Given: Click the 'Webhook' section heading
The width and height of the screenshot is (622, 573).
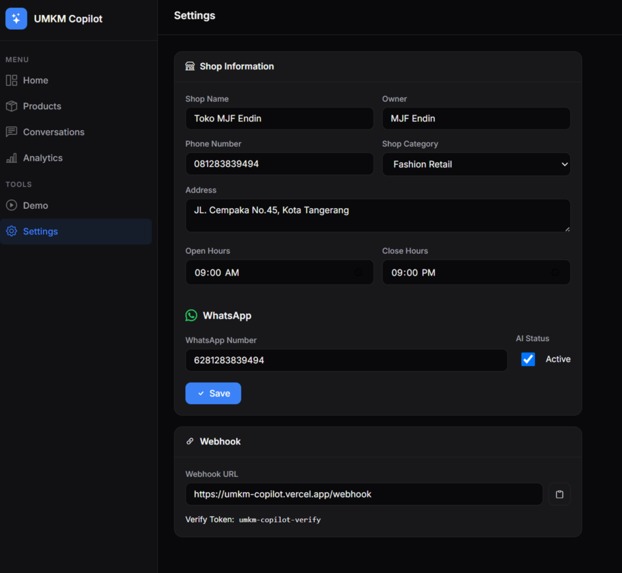Looking at the screenshot, I should (x=220, y=441).
